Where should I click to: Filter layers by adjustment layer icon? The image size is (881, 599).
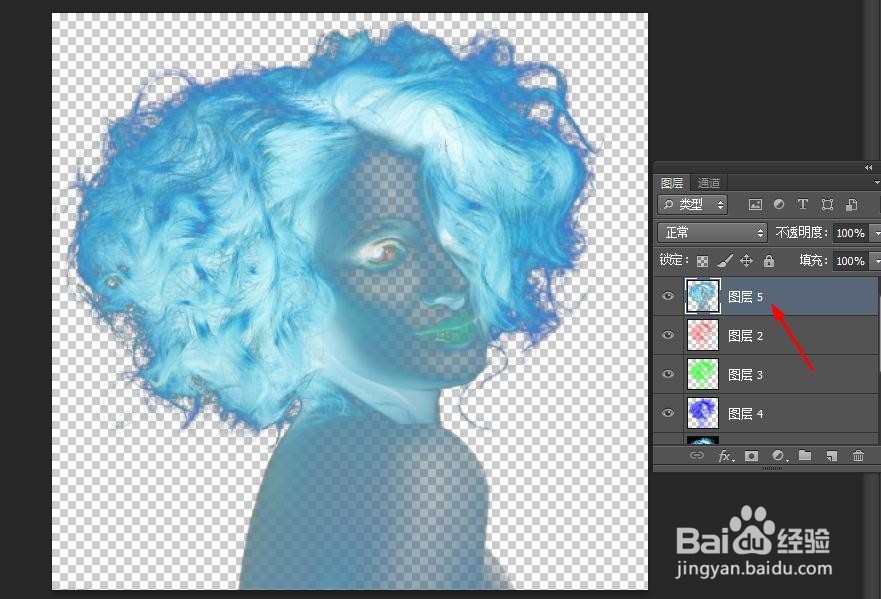779,205
